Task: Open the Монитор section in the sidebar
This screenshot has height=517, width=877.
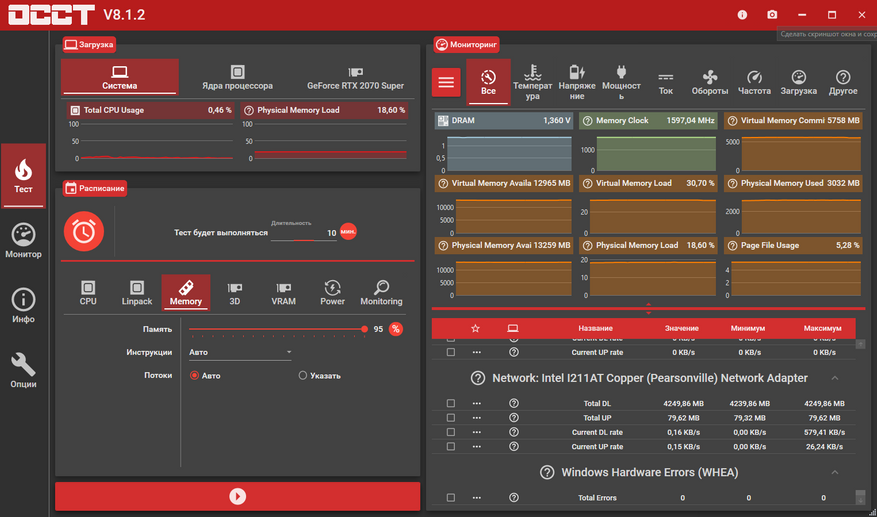Action: (x=23, y=241)
